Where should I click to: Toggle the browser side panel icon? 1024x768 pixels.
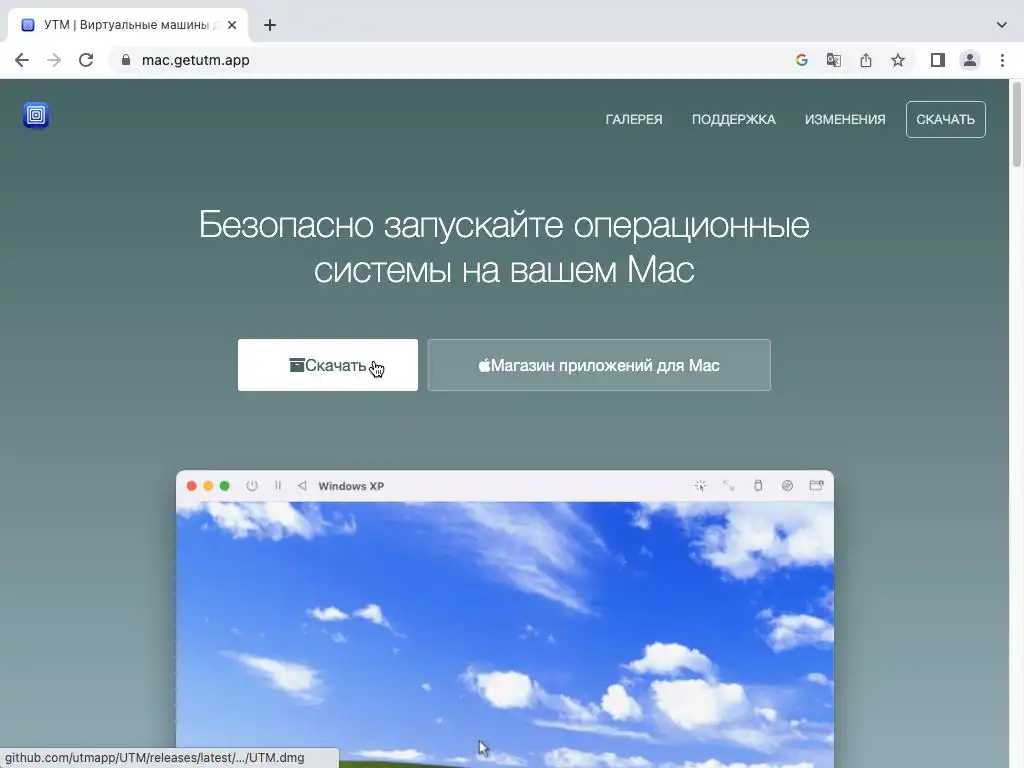coord(938,60)
